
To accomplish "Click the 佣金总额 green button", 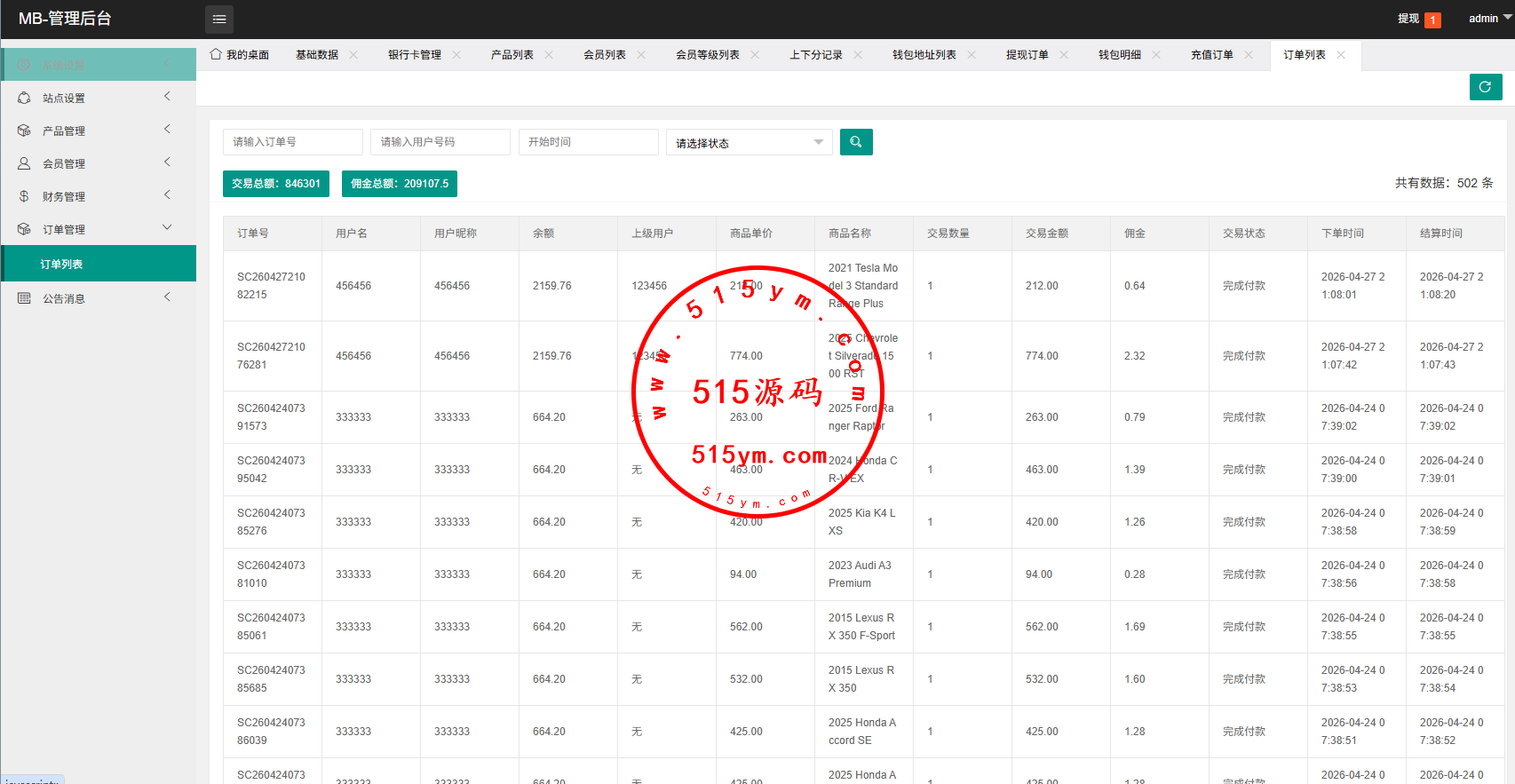I will 400,184.
